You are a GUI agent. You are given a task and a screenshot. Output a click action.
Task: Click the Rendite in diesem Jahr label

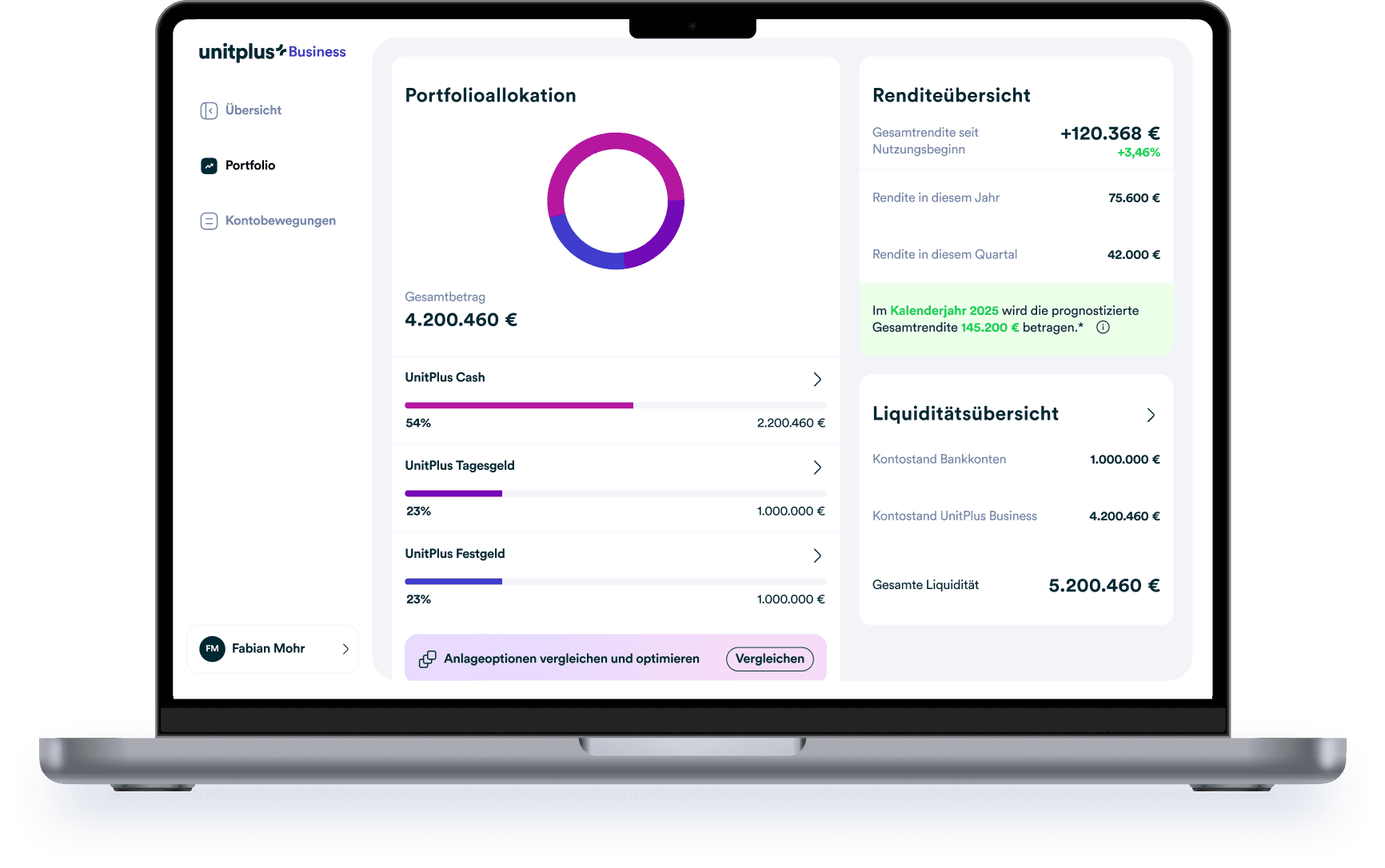click(x=936, y=198)
